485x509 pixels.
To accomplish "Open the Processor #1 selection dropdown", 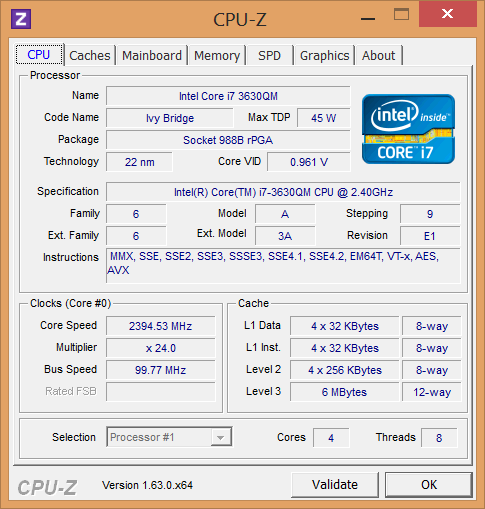I will click(x=169, y=437).
